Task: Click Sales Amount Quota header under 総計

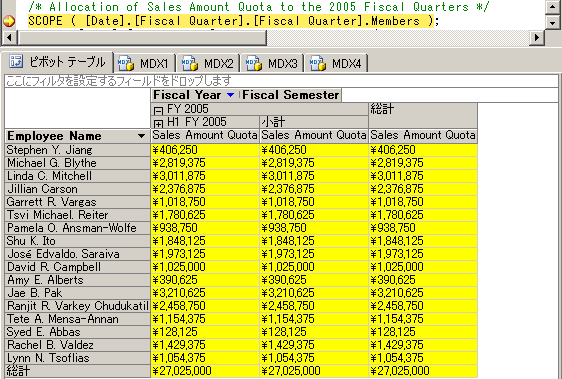Action: click(x=423, y=135)
